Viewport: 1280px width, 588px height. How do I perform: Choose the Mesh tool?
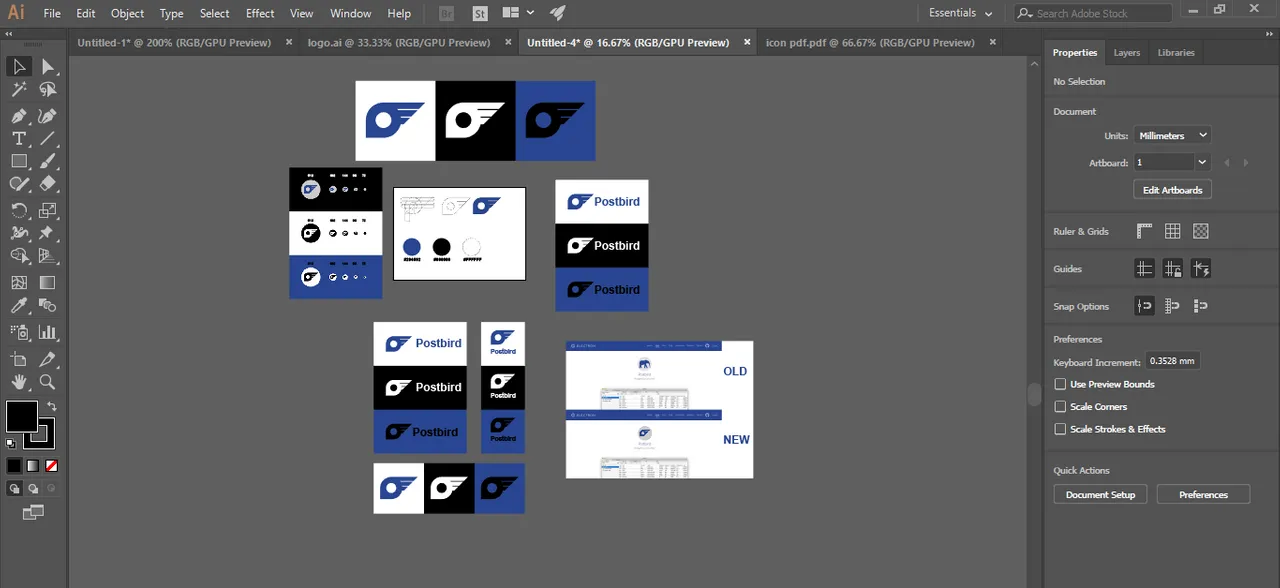click(x=19, y=283)
